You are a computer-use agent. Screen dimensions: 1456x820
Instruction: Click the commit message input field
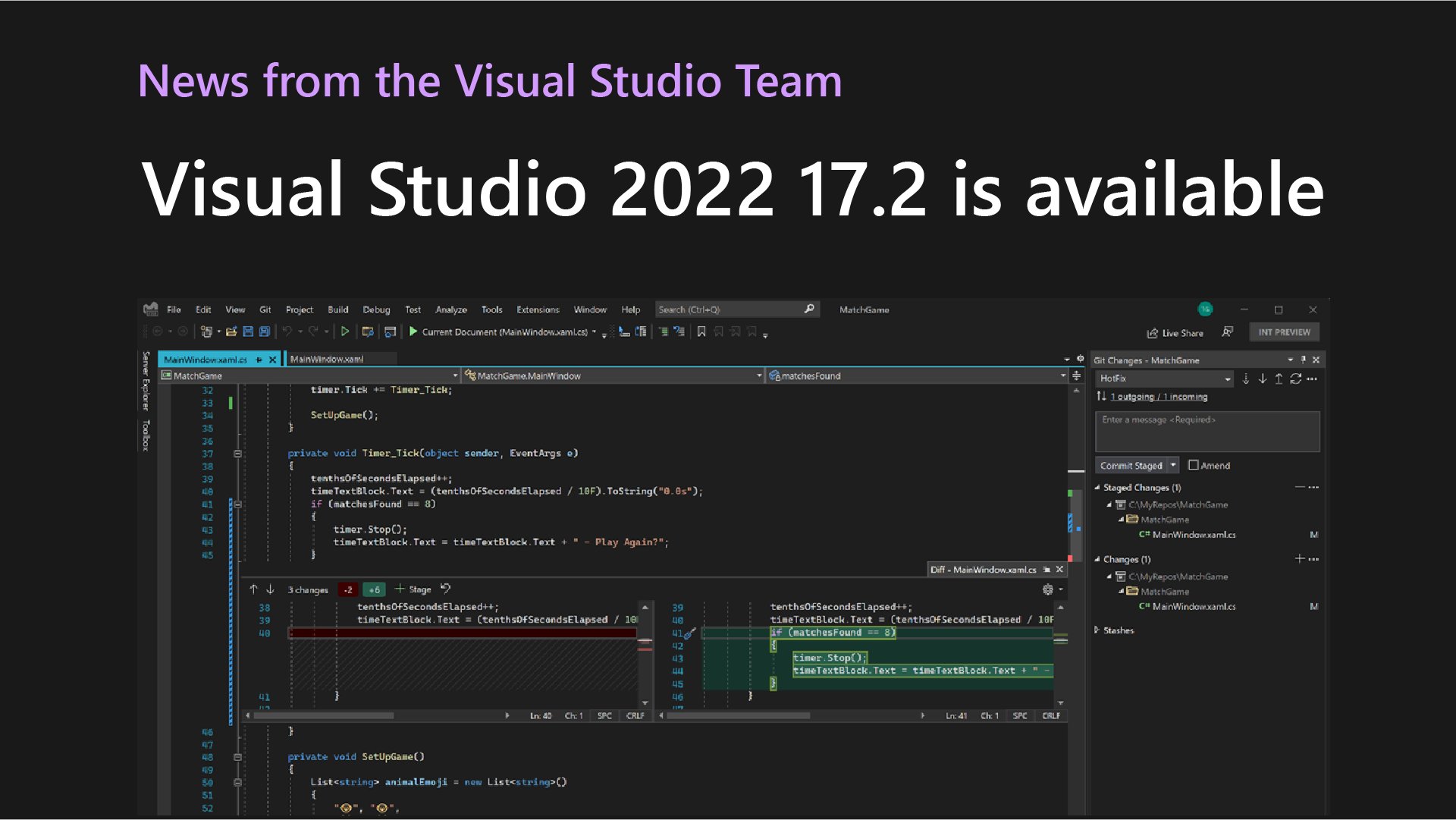pos(1207,430)
